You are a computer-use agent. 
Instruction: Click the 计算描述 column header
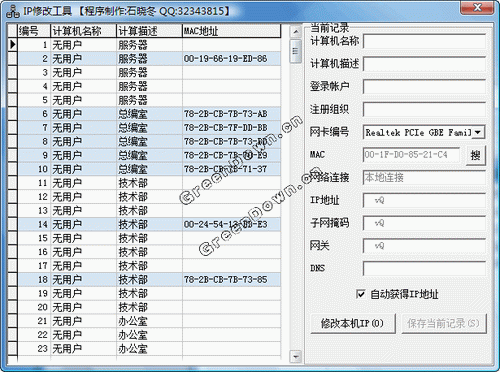(149, 31)
